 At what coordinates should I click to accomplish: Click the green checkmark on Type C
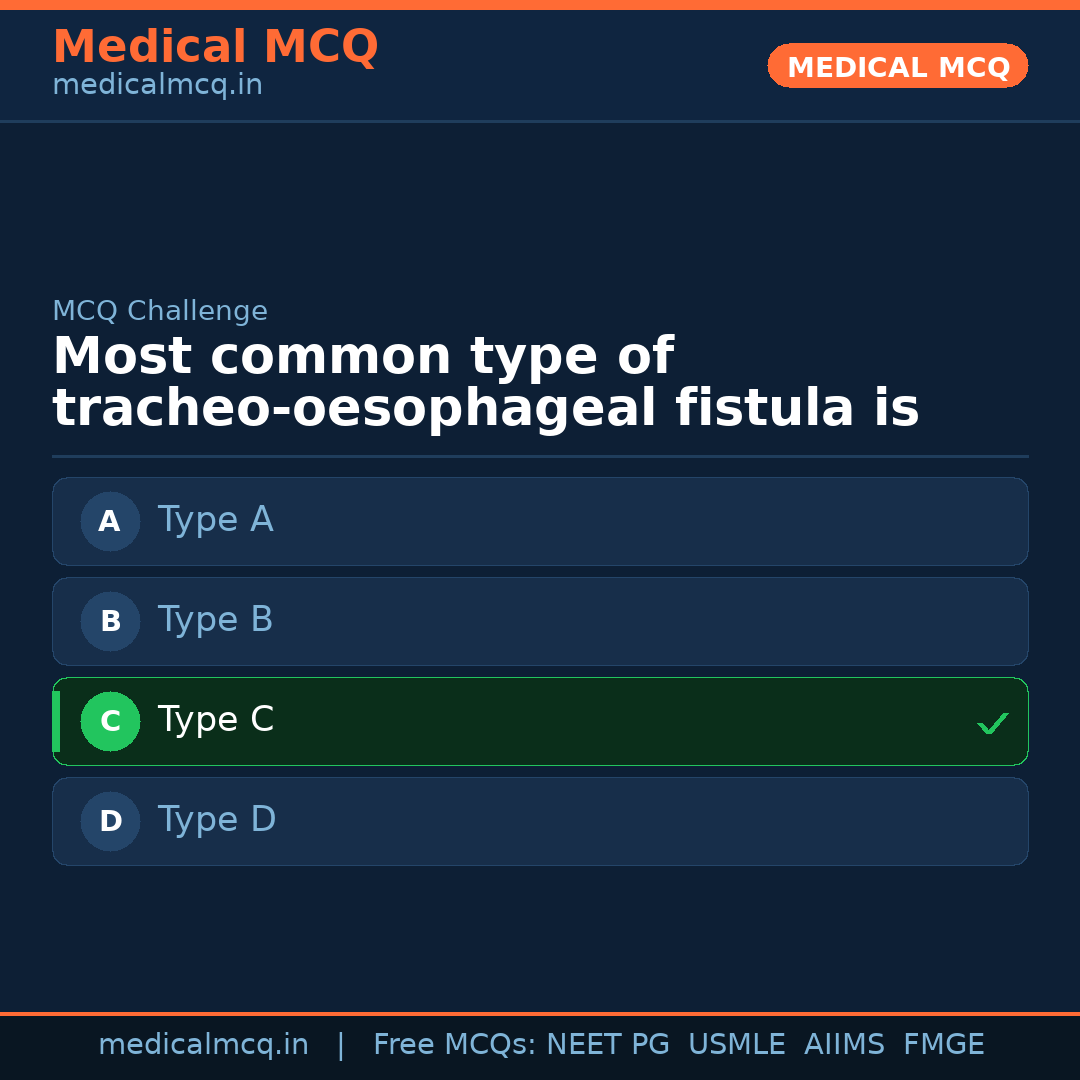coord(992,723)
